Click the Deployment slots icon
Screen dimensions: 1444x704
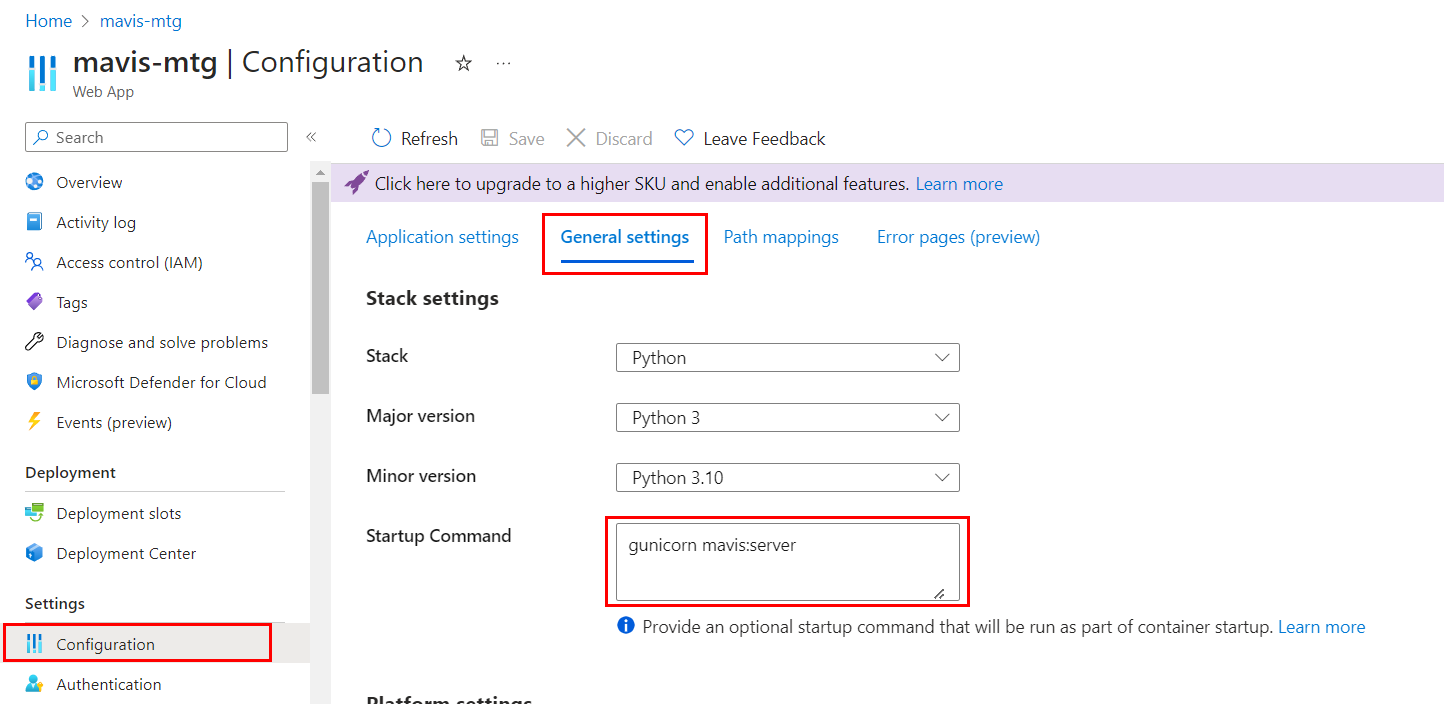point(35,513)
